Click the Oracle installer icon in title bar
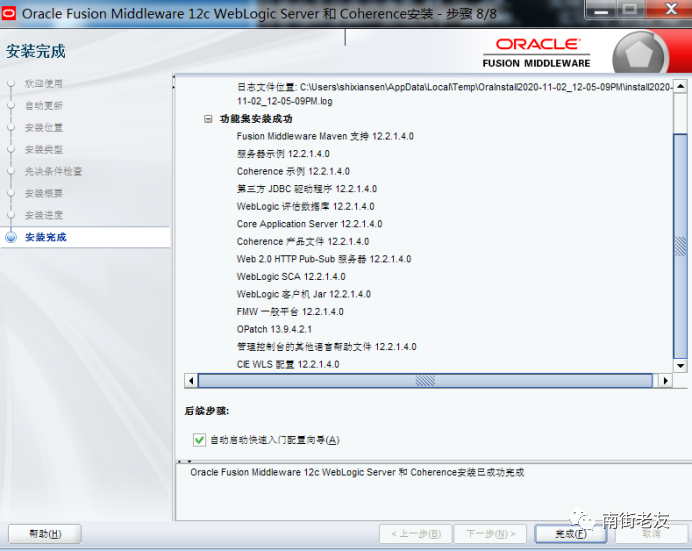This screenshot has width=692, height=551. click(9, 13)
